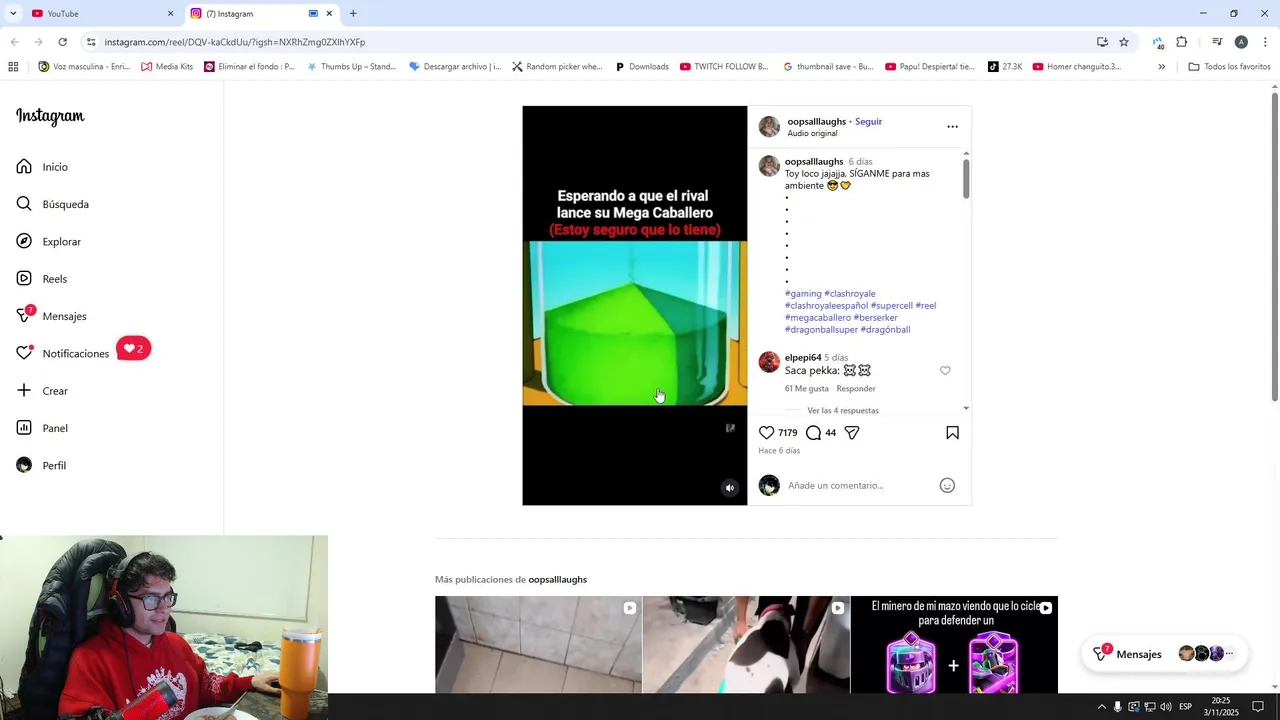Open 'Audio original' link
This screenshot has width=1280, height=720.
pos(812,133)
